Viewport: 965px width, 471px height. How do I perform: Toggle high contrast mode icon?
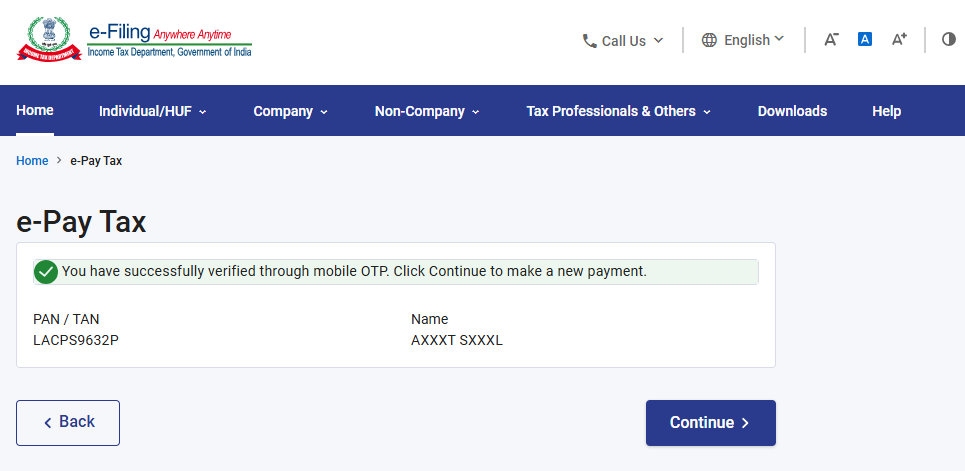948,39
